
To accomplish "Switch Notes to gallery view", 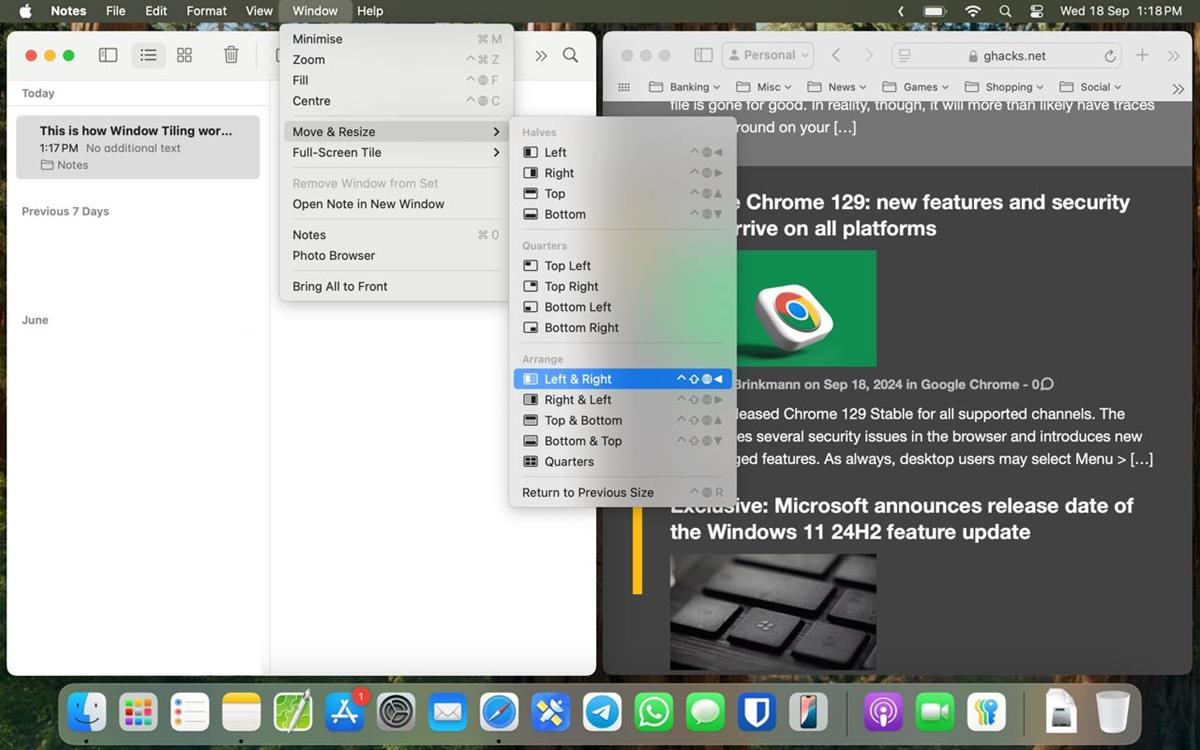I will click(x=184, y=55).
